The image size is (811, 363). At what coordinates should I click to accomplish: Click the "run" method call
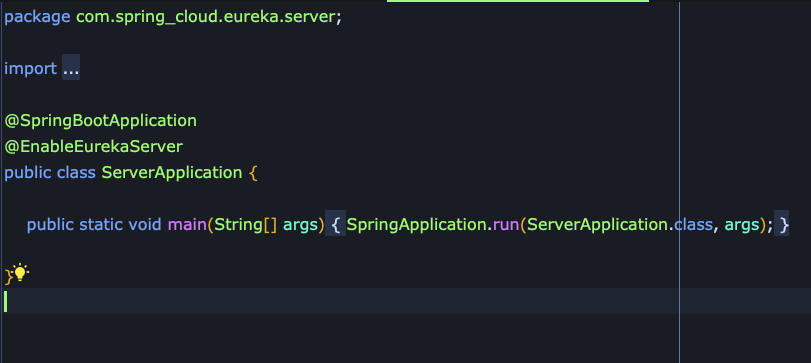tap(505, 225)
